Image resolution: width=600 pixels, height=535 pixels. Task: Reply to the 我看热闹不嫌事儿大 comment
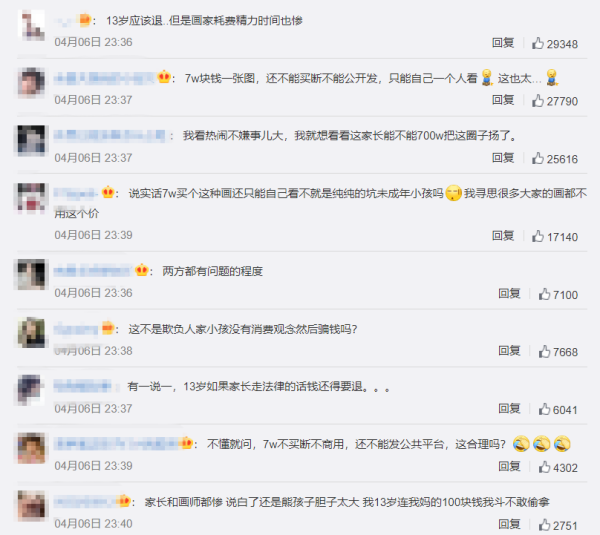503,158
